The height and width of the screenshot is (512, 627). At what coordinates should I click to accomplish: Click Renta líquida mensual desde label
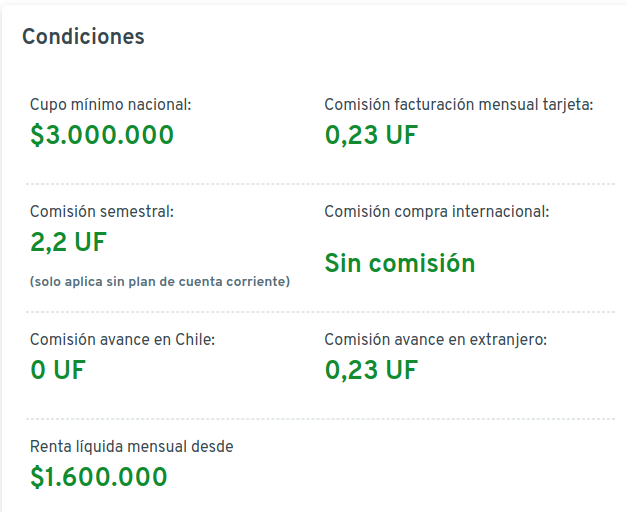pos(131,447)
